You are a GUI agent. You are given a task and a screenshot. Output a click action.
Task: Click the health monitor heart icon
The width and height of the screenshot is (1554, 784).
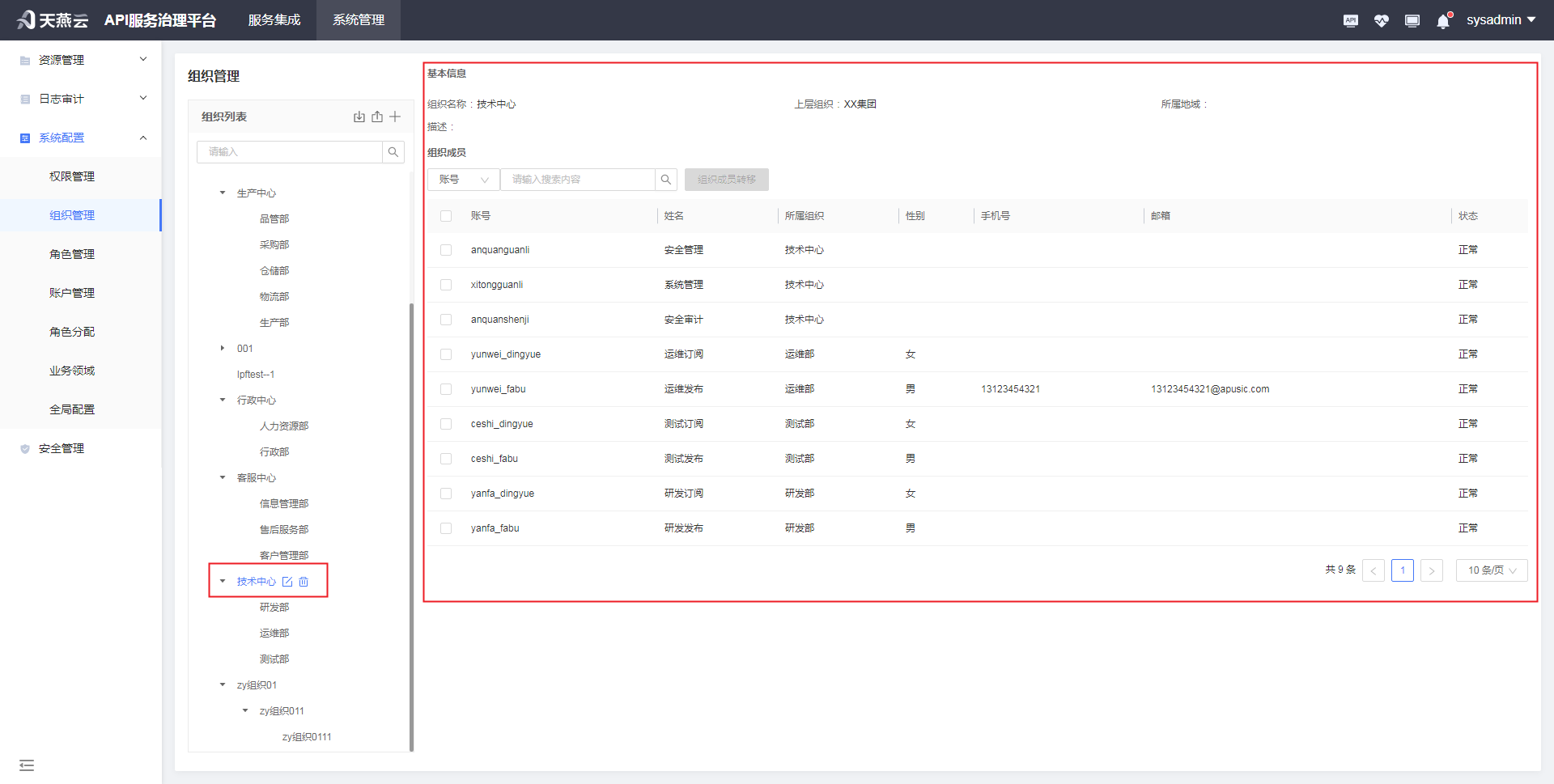[1381, 21]
